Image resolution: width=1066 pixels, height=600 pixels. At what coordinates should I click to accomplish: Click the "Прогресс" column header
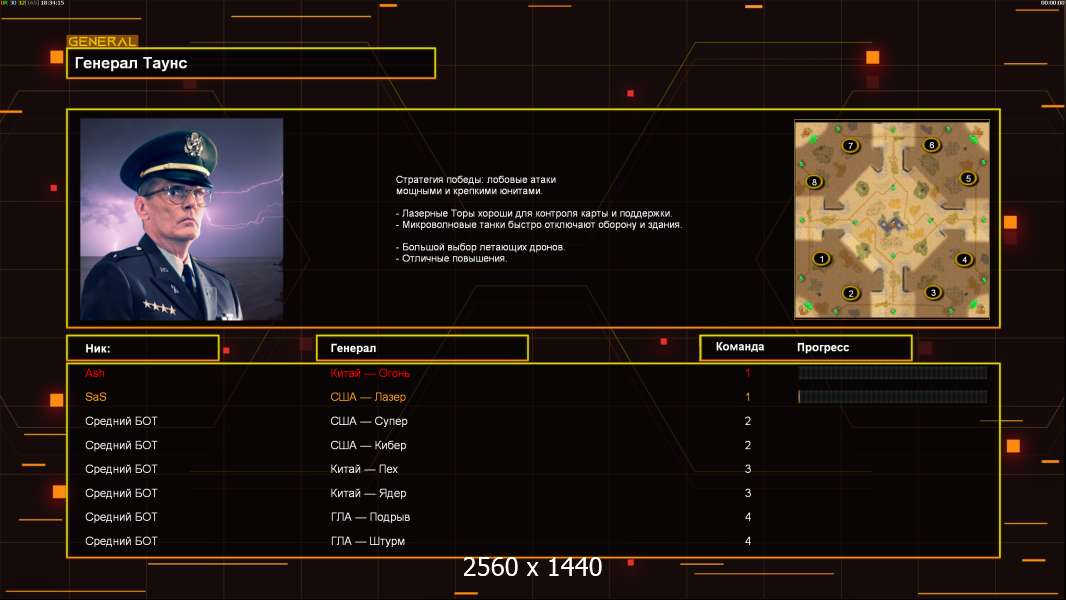coord(823,347)
